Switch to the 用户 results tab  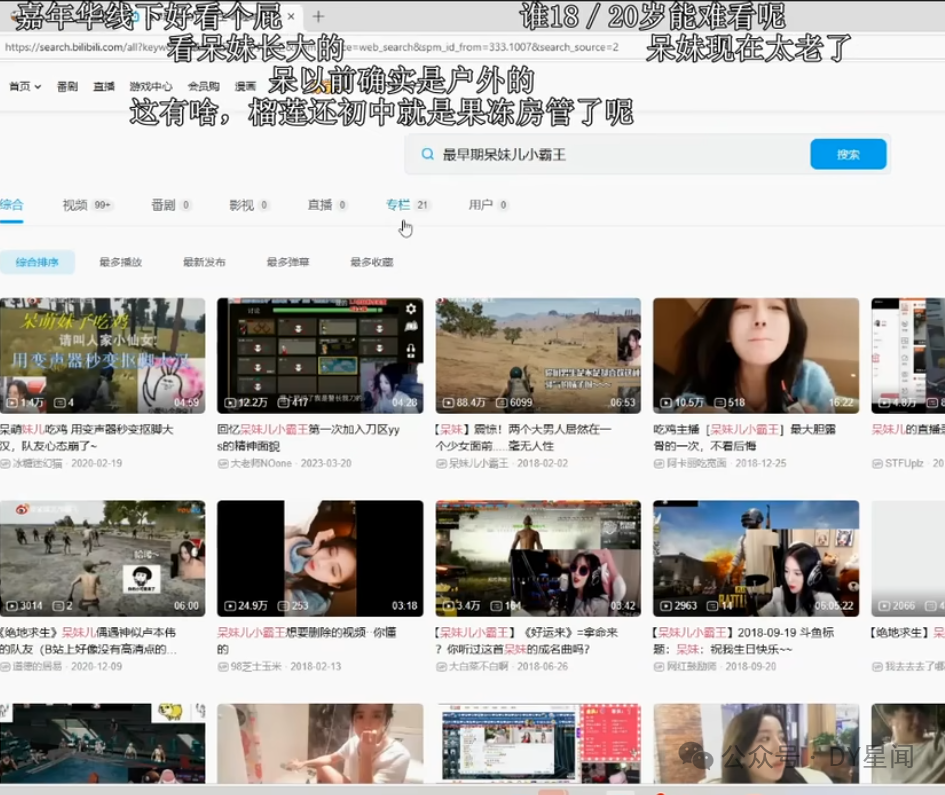[x=488, y=205]
